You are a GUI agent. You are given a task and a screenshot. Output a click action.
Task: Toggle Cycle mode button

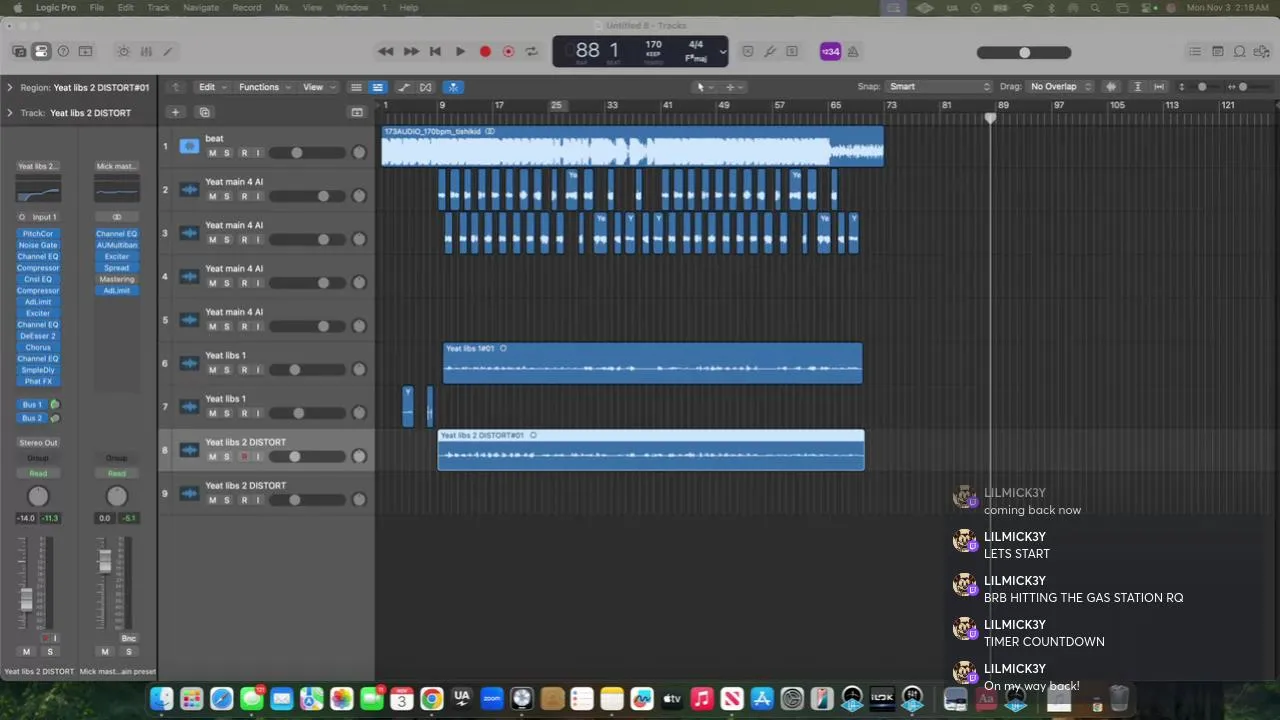[532, 51]
